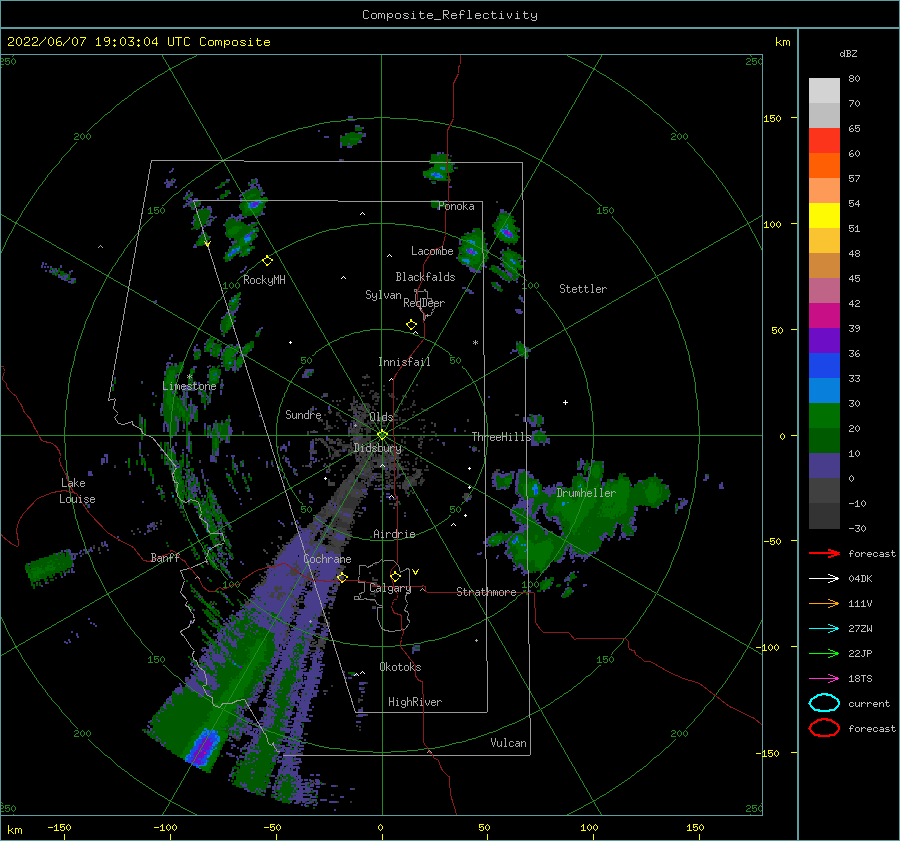Screen dimensions: 900x841
Task: Pick the red swatch in dBZ scale
Action: click(x=824, y=141)
